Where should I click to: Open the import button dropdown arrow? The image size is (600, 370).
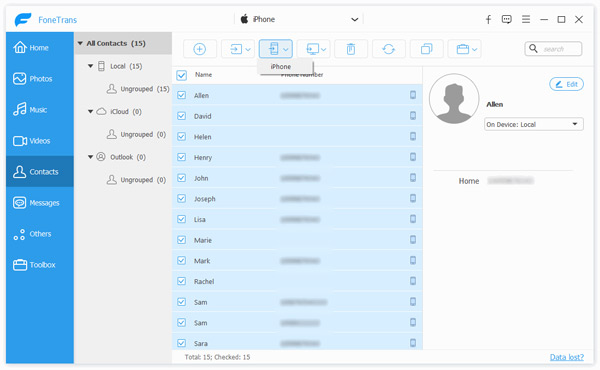pyautogui.click(x=248, y=49)
